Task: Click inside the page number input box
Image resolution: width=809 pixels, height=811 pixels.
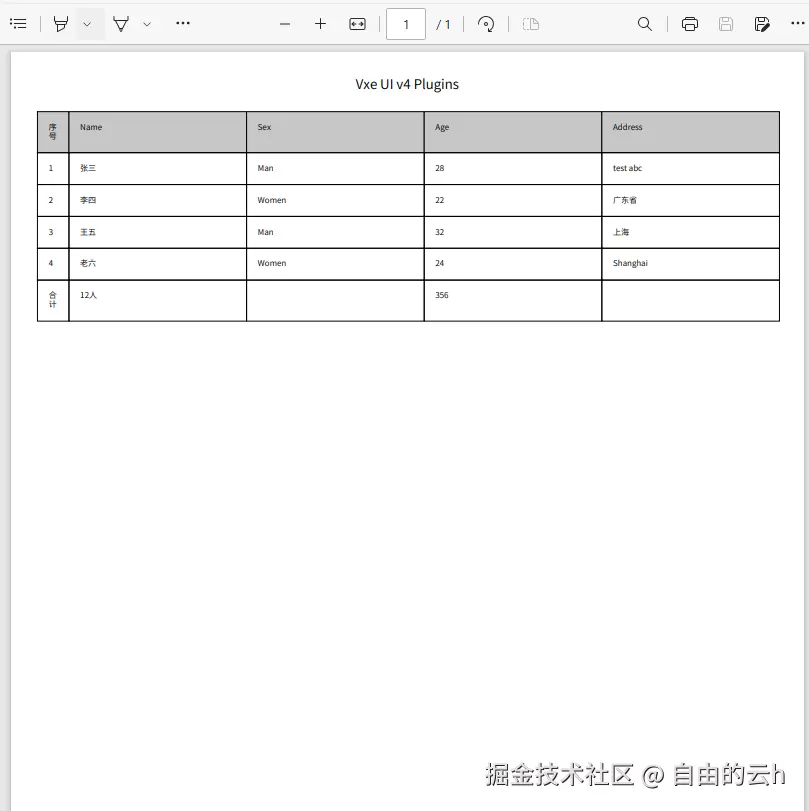Action: 405,24
